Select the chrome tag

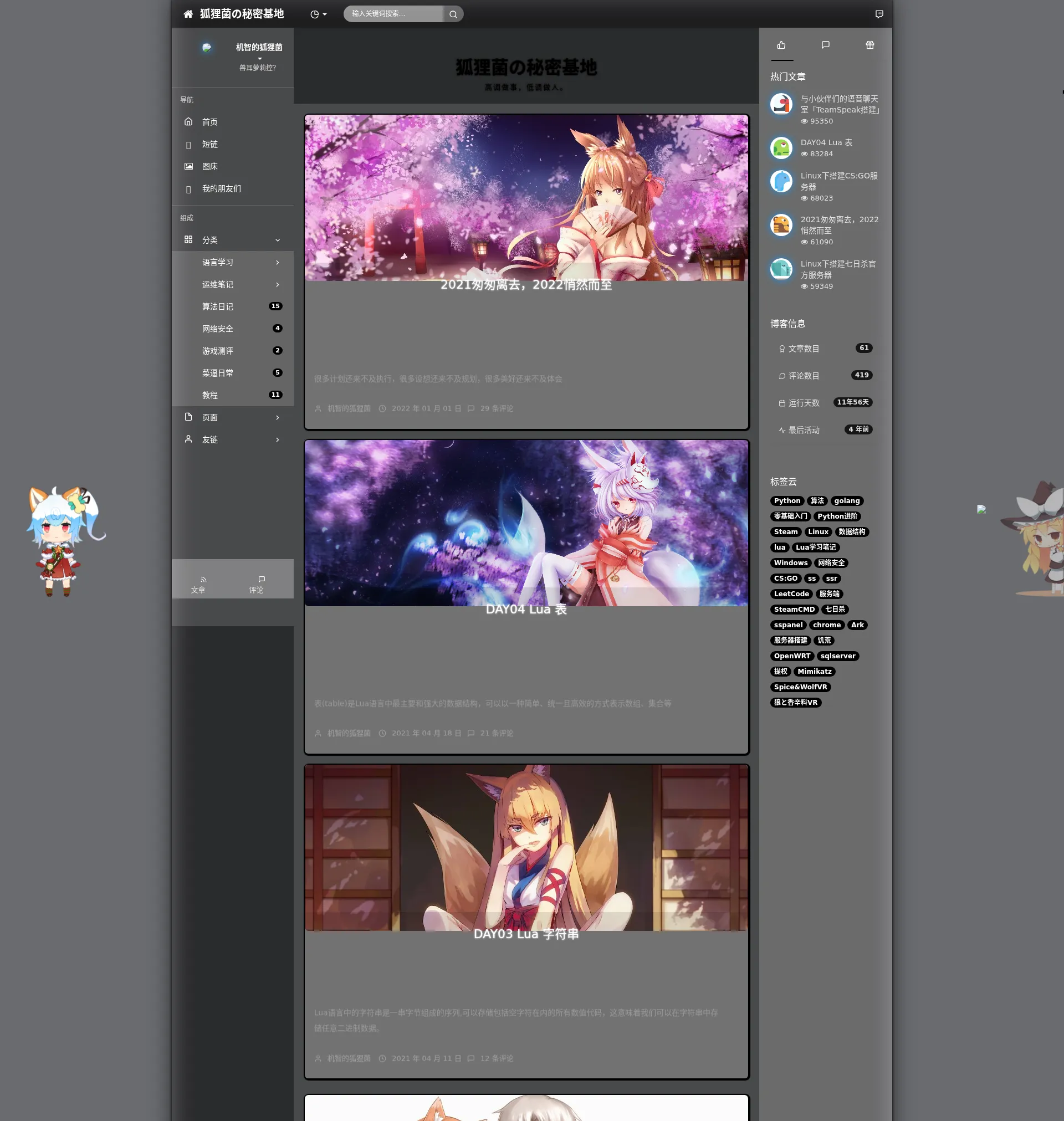(x=826, y=626)
